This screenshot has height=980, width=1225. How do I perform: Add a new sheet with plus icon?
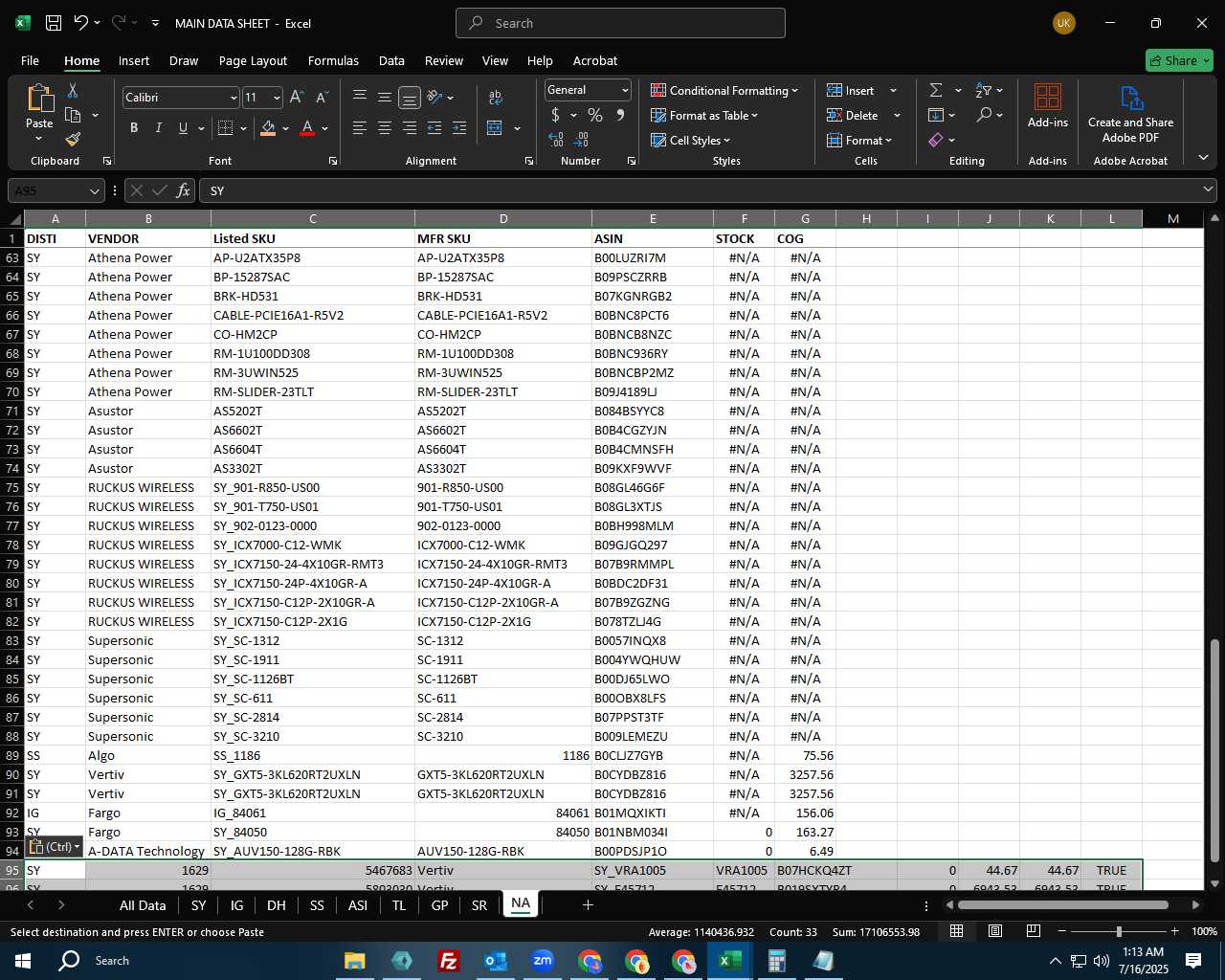(588, 904)
